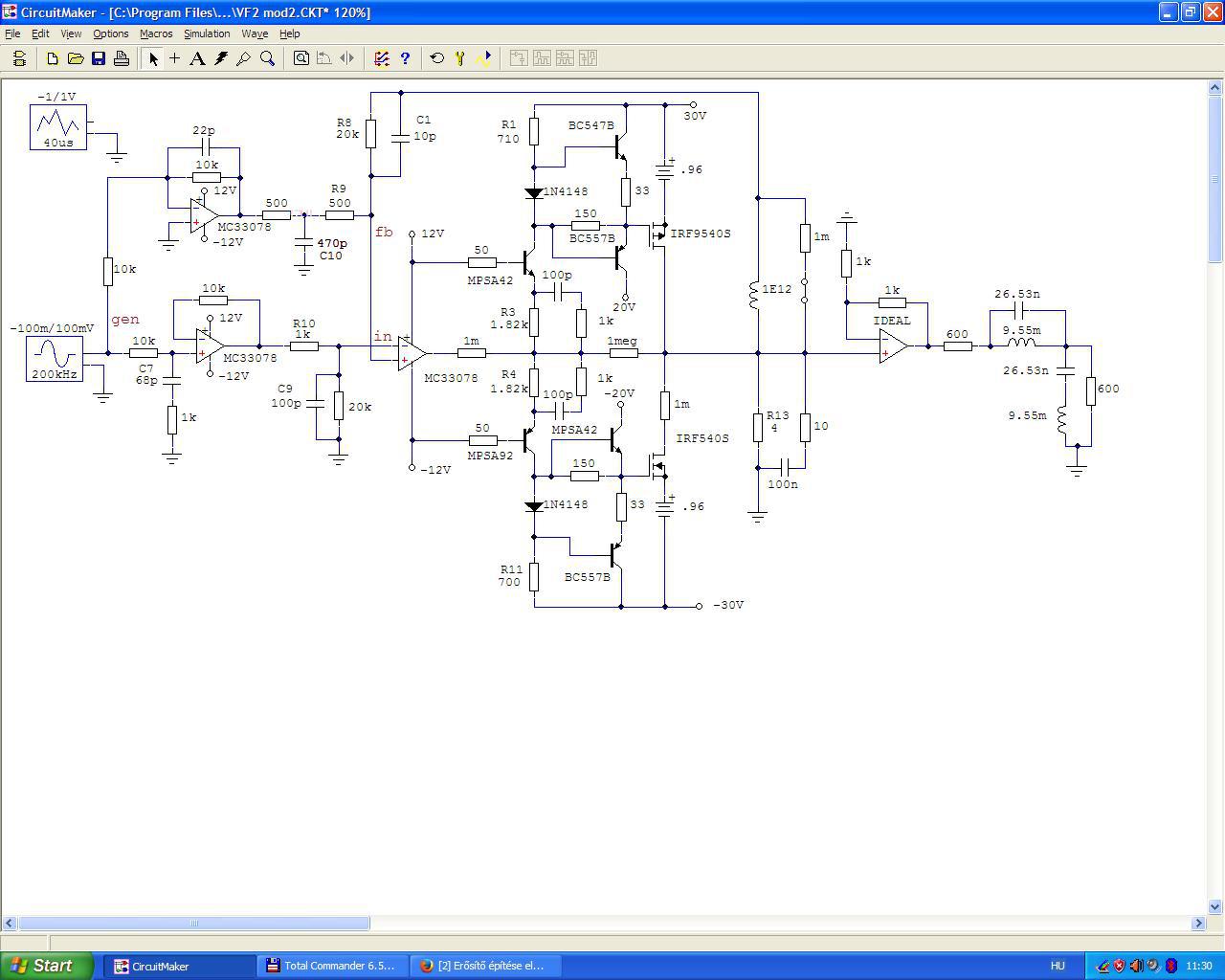
Task: Open the Macros menu
Action: [156, 33]
